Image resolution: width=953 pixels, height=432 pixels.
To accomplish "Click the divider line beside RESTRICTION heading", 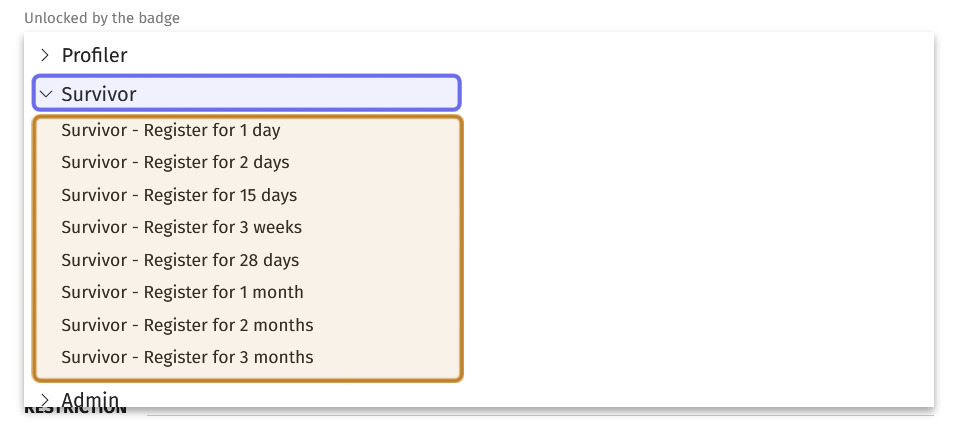I will [540, 416].
